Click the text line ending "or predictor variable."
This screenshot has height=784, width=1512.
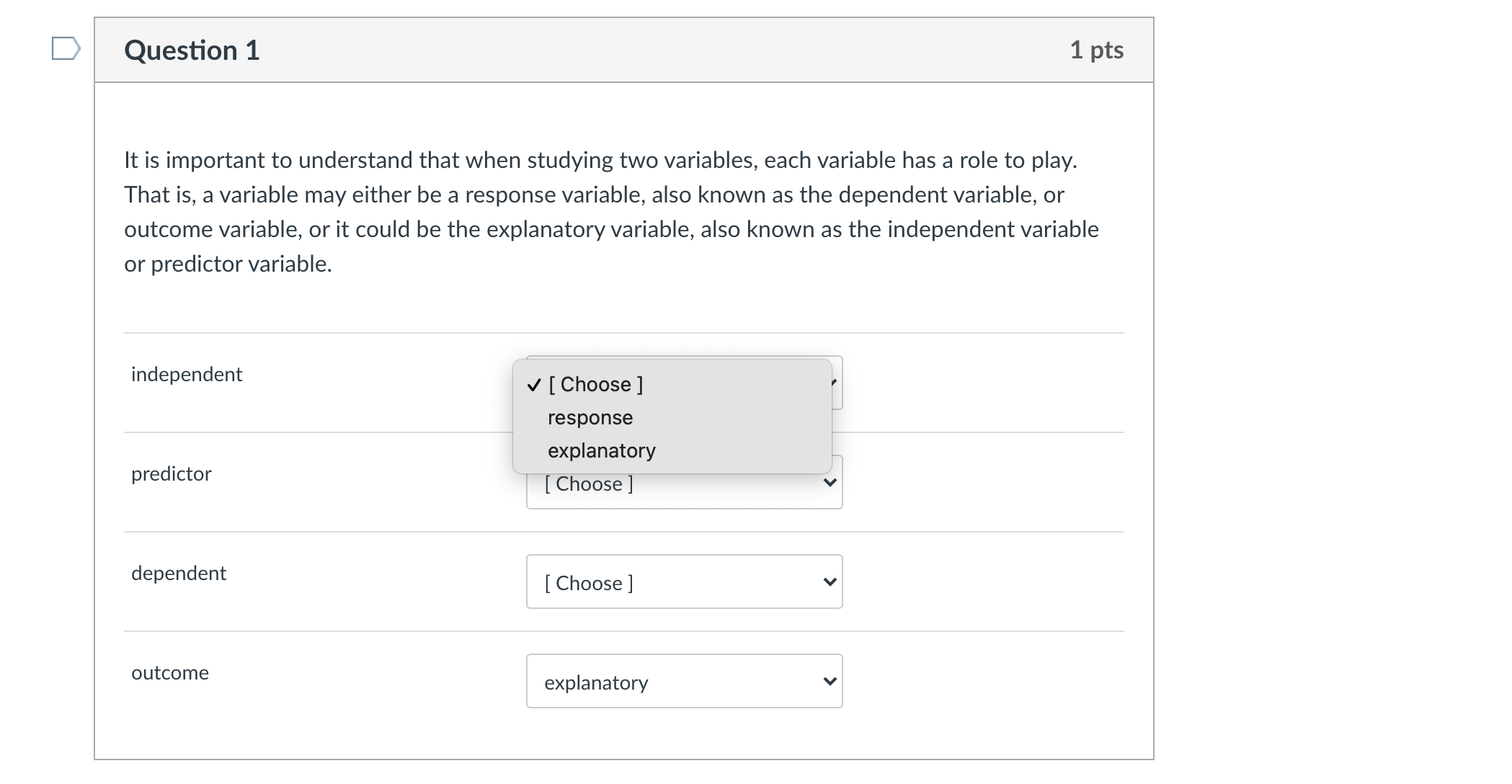[228, 264]
